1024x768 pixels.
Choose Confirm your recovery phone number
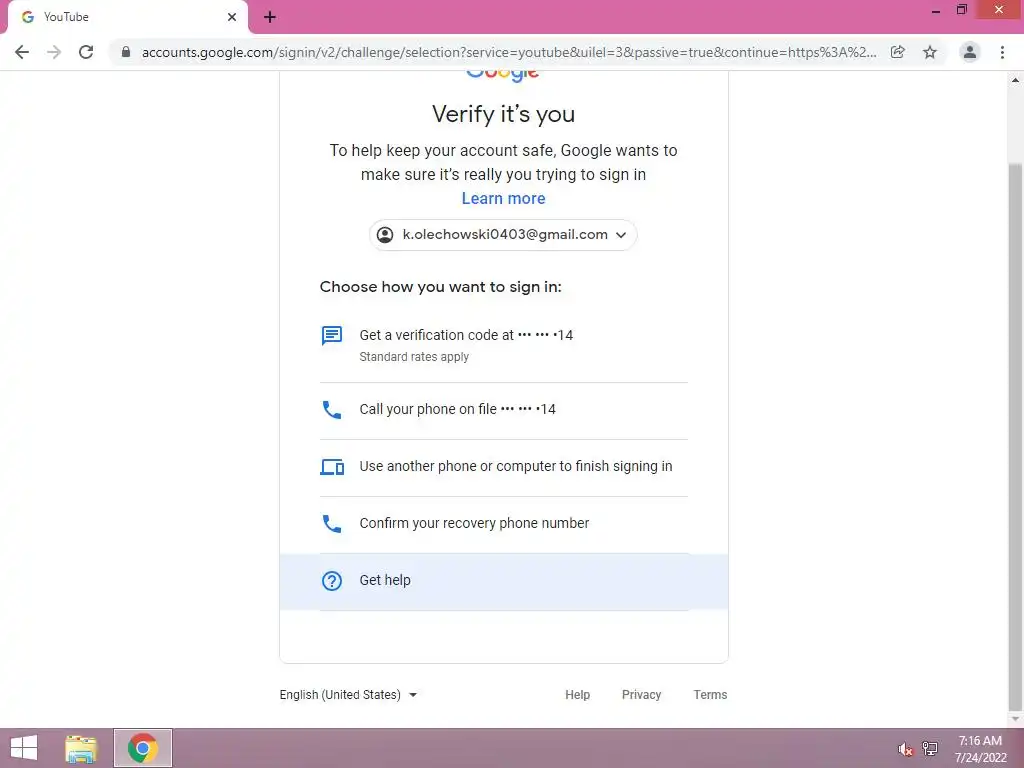(504, 524)
